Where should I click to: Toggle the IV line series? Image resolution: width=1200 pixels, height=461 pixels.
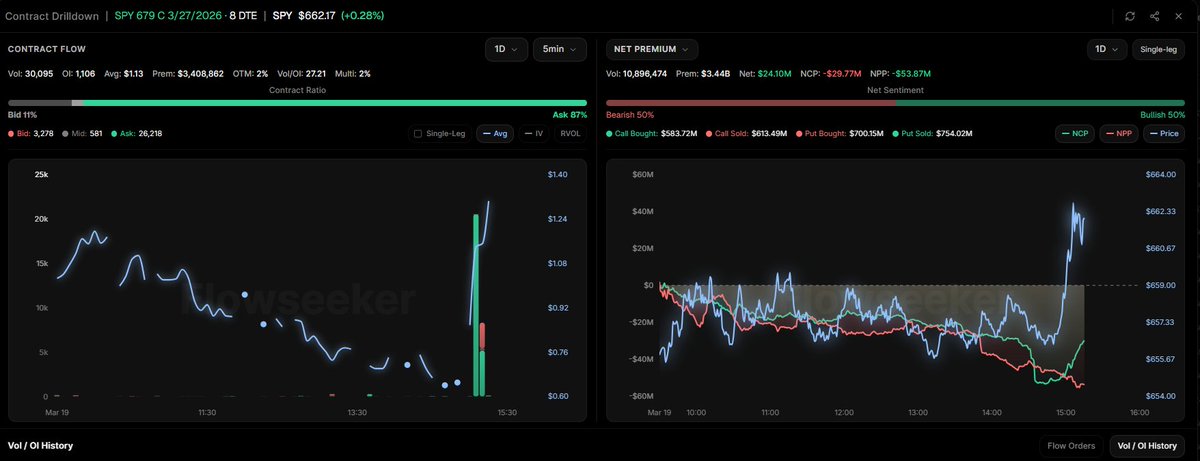(x=533, y=133)
